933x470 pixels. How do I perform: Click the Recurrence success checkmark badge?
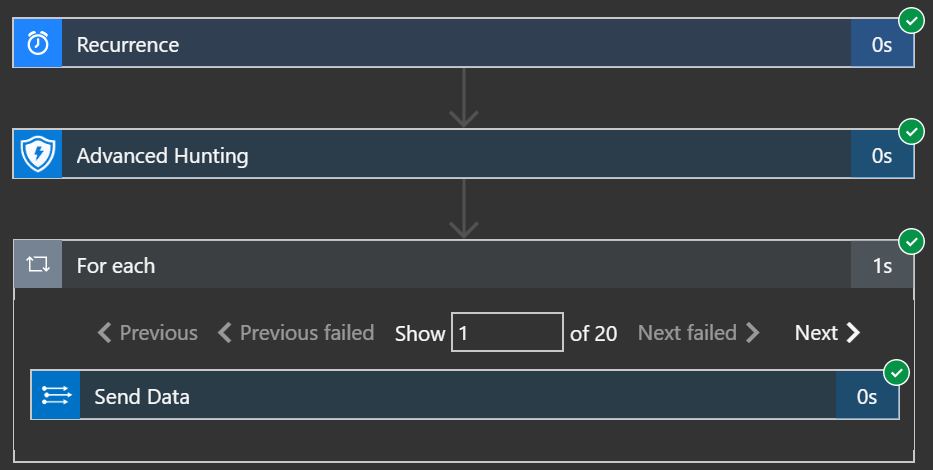pyautogui.click(x=911, y=20)
